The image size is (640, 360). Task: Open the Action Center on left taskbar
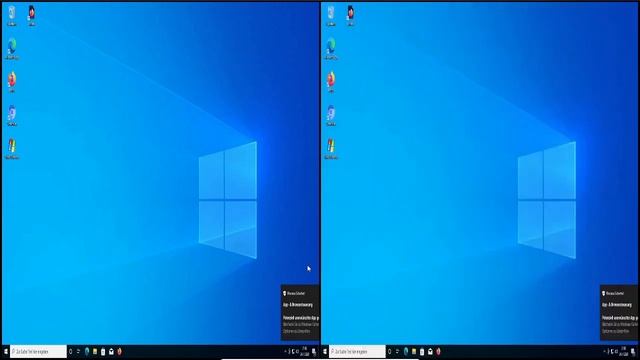[x=314, y=351]
